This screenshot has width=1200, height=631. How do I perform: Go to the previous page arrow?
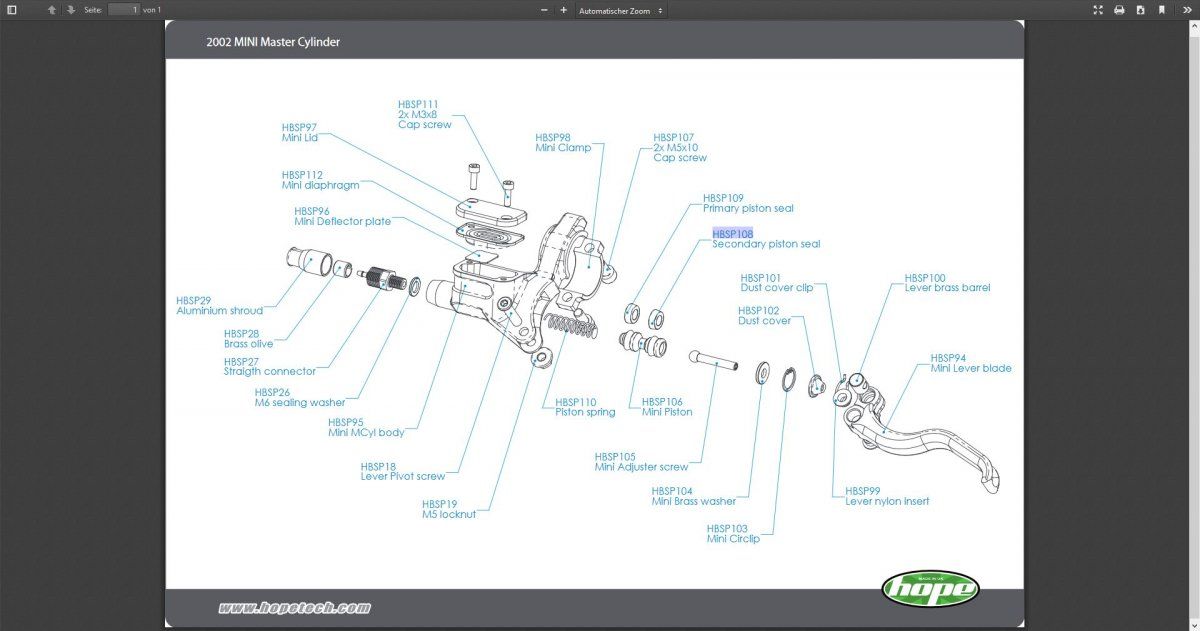(52, 10)
